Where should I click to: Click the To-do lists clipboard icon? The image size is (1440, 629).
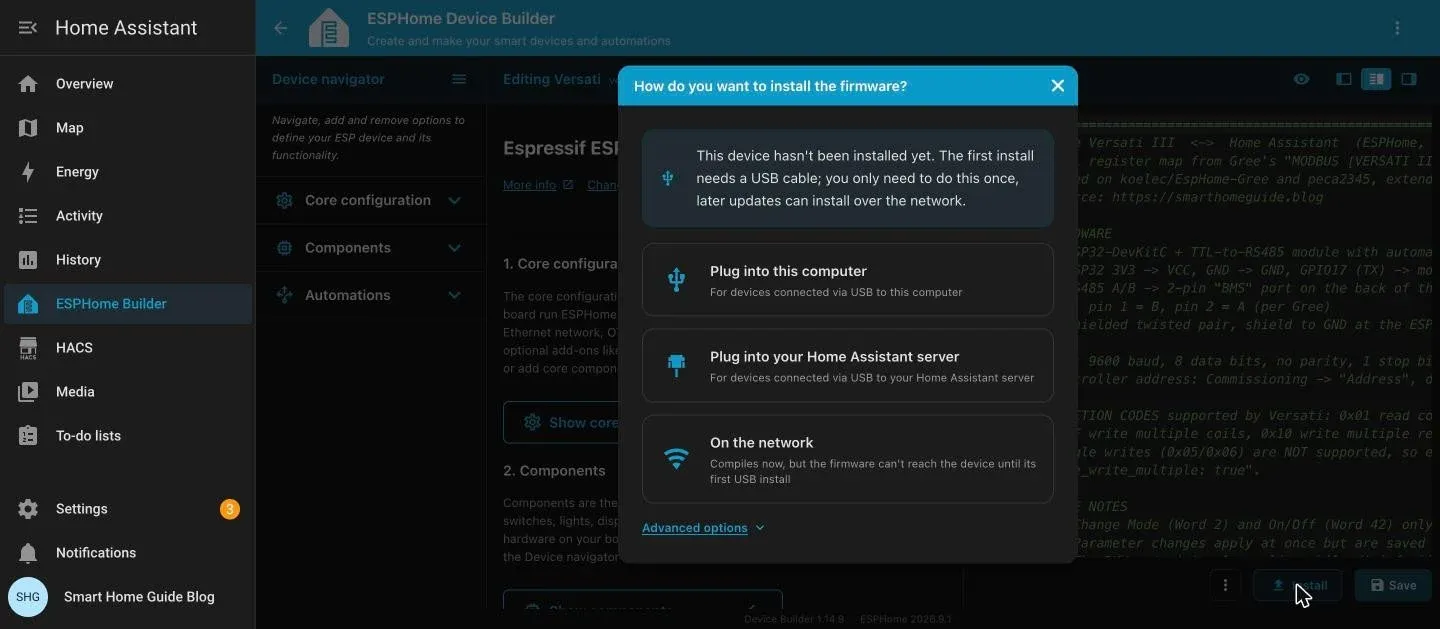coord(28,436)
